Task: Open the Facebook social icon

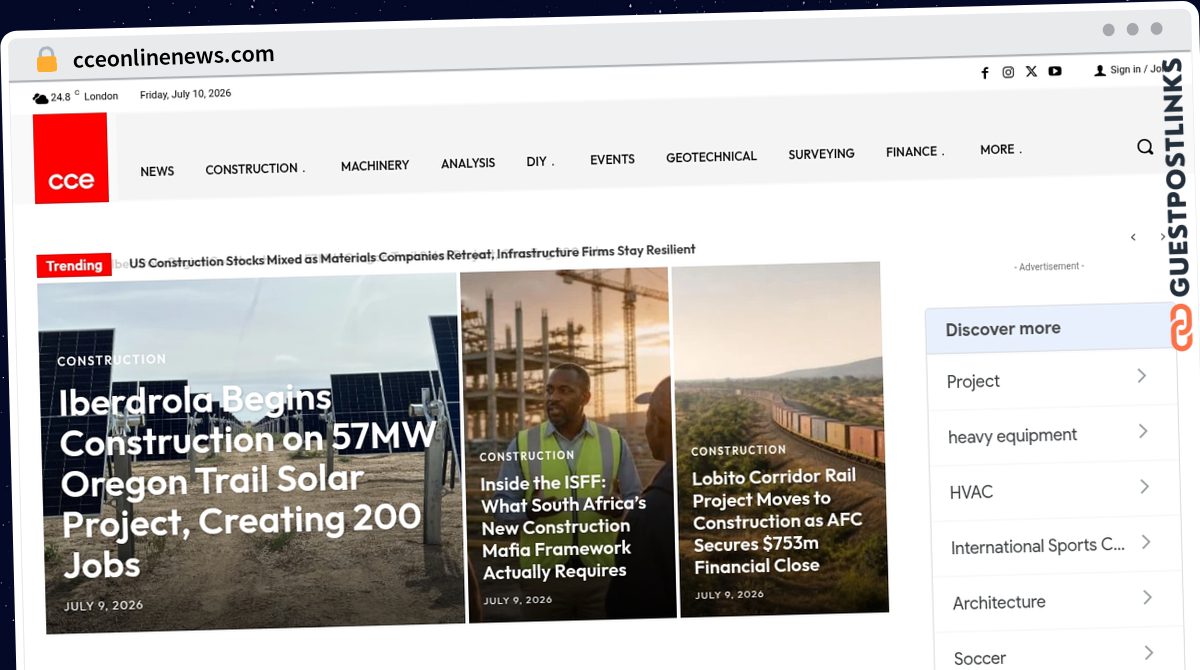Action: [985, 73]
